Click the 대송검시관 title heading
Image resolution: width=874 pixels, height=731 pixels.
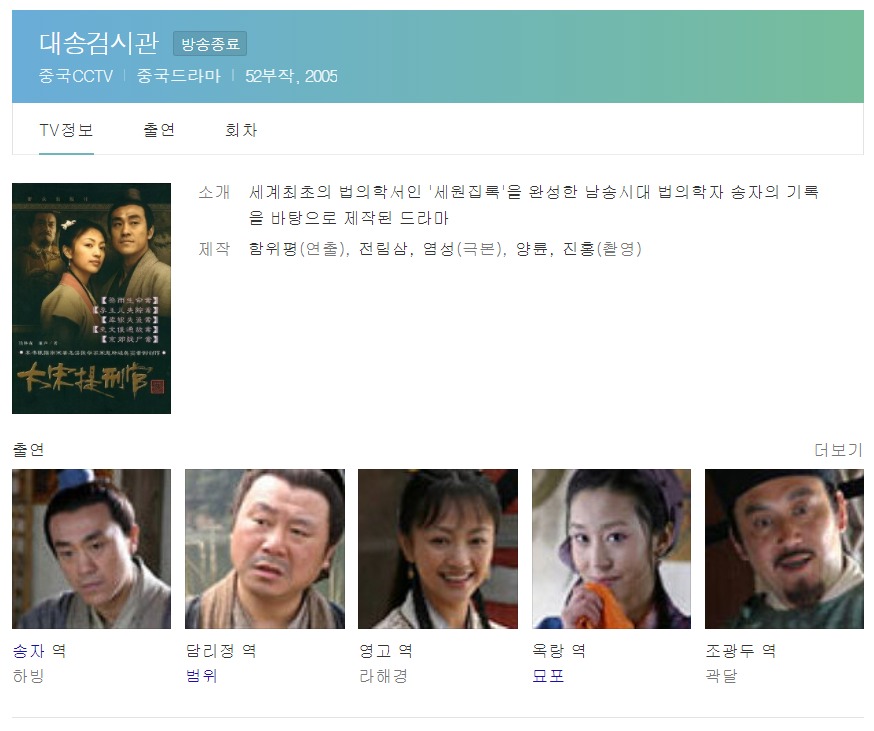coord(99,43)
